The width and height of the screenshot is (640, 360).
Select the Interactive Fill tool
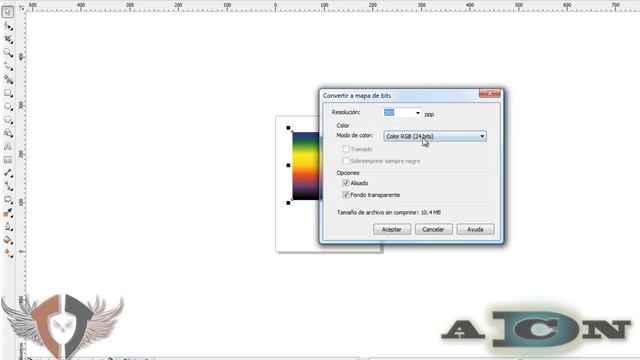pos(8,253)
